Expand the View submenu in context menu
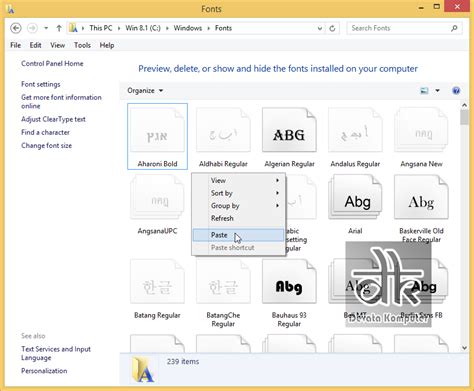 point(239,180)
